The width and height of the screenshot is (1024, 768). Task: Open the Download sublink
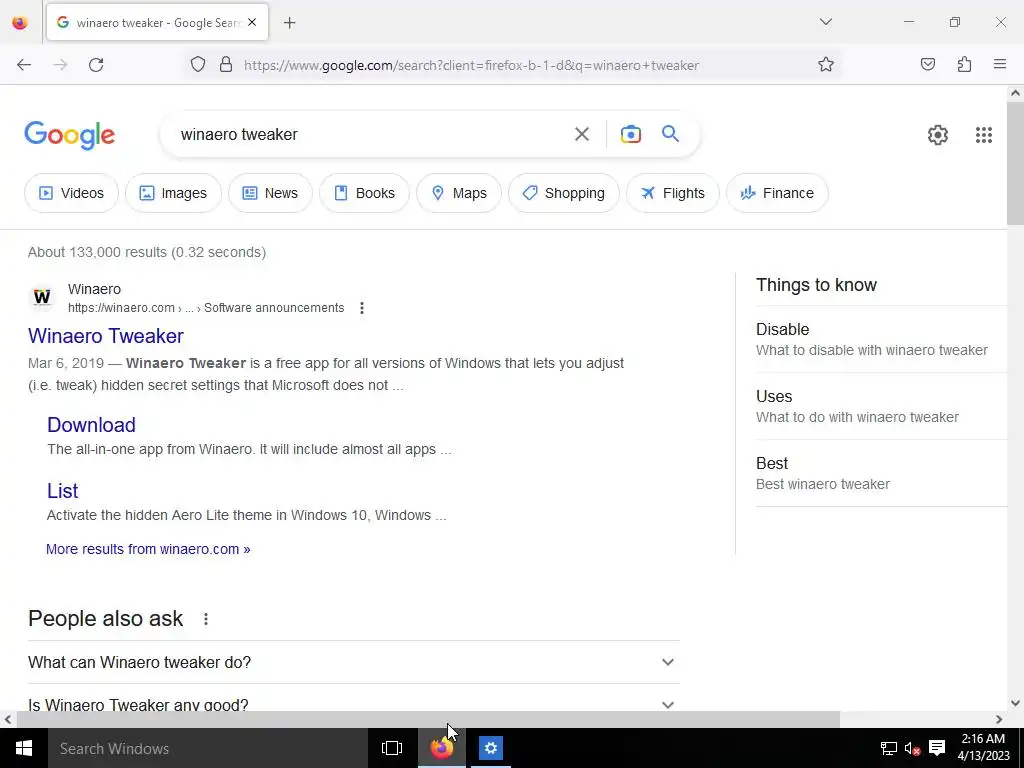pyautogui.click(x=91, y=424)
